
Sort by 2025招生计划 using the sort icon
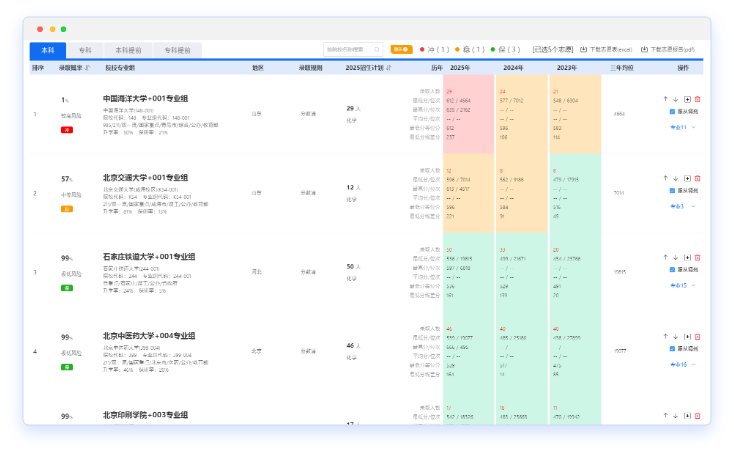pos(388,69)
